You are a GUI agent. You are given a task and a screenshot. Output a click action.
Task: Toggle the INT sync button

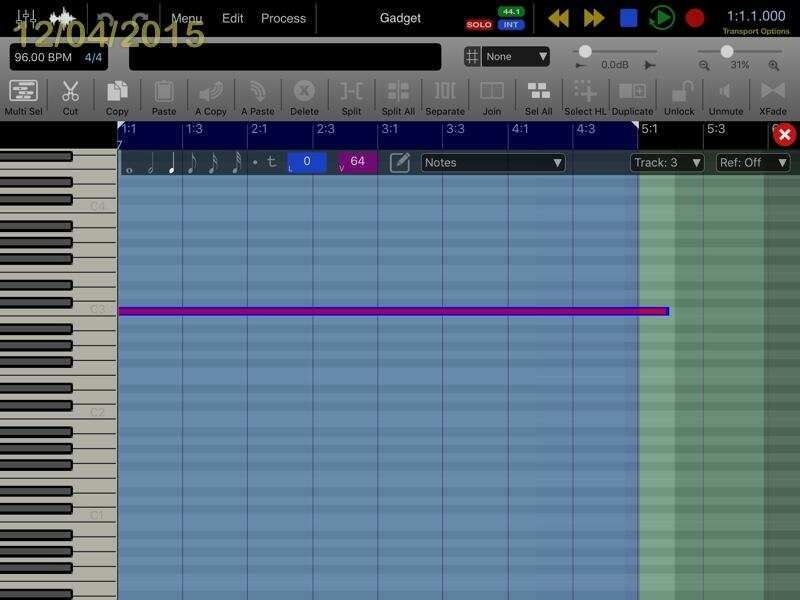point(511,24)
